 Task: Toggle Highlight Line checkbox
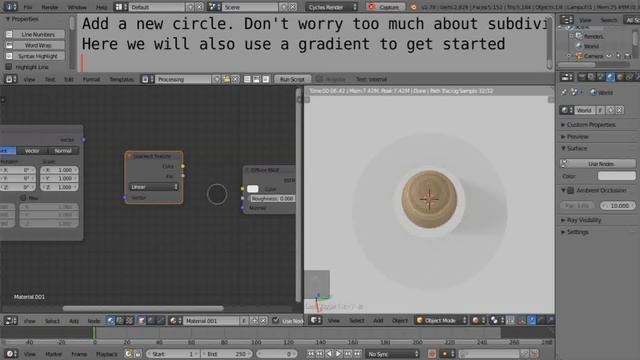coord(9,67)
